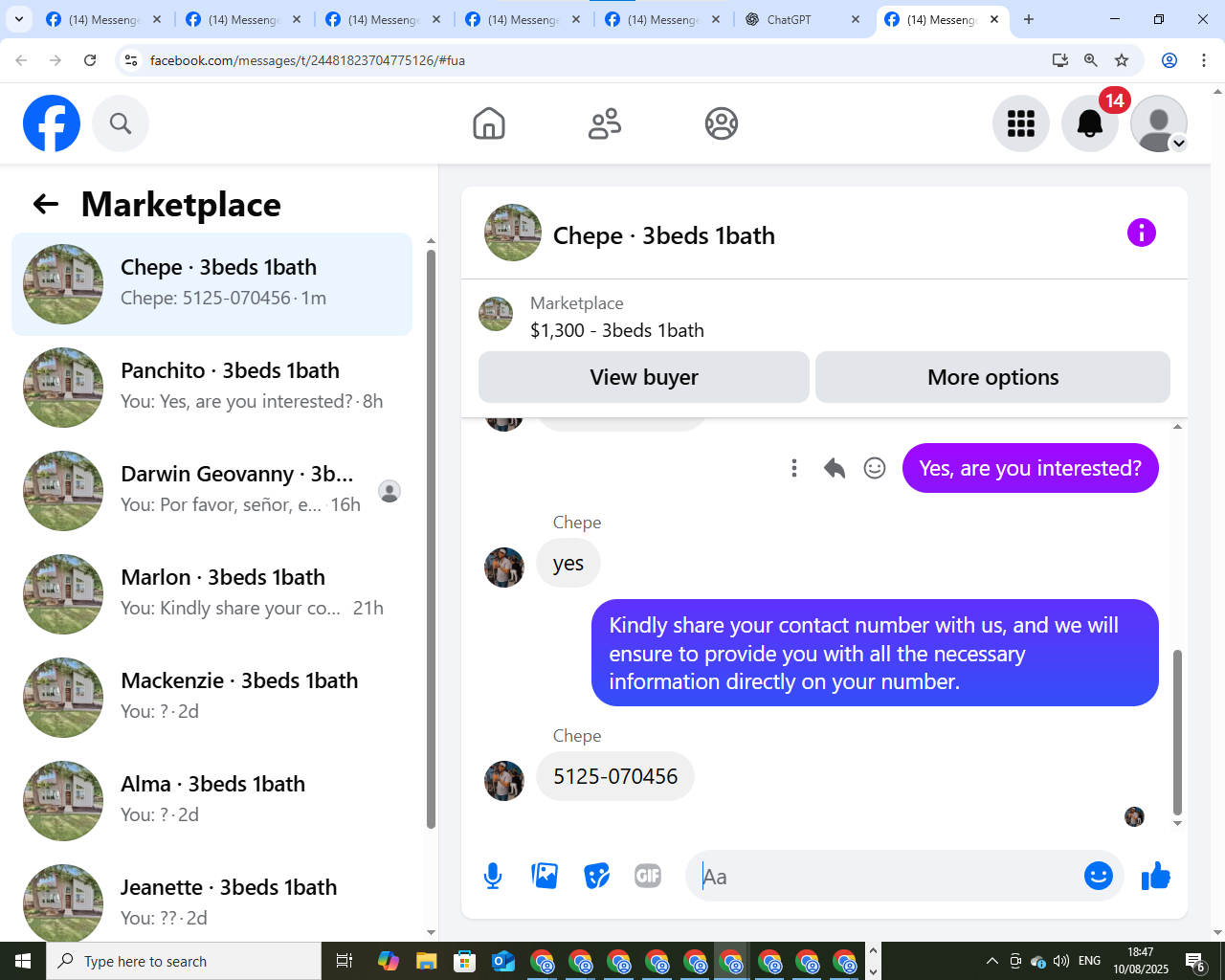Image resolution: width=1225 pixels, height=980 pixels.
Task: Reply to the 'Yes, are you interested?' message
Action: [835, 468]
